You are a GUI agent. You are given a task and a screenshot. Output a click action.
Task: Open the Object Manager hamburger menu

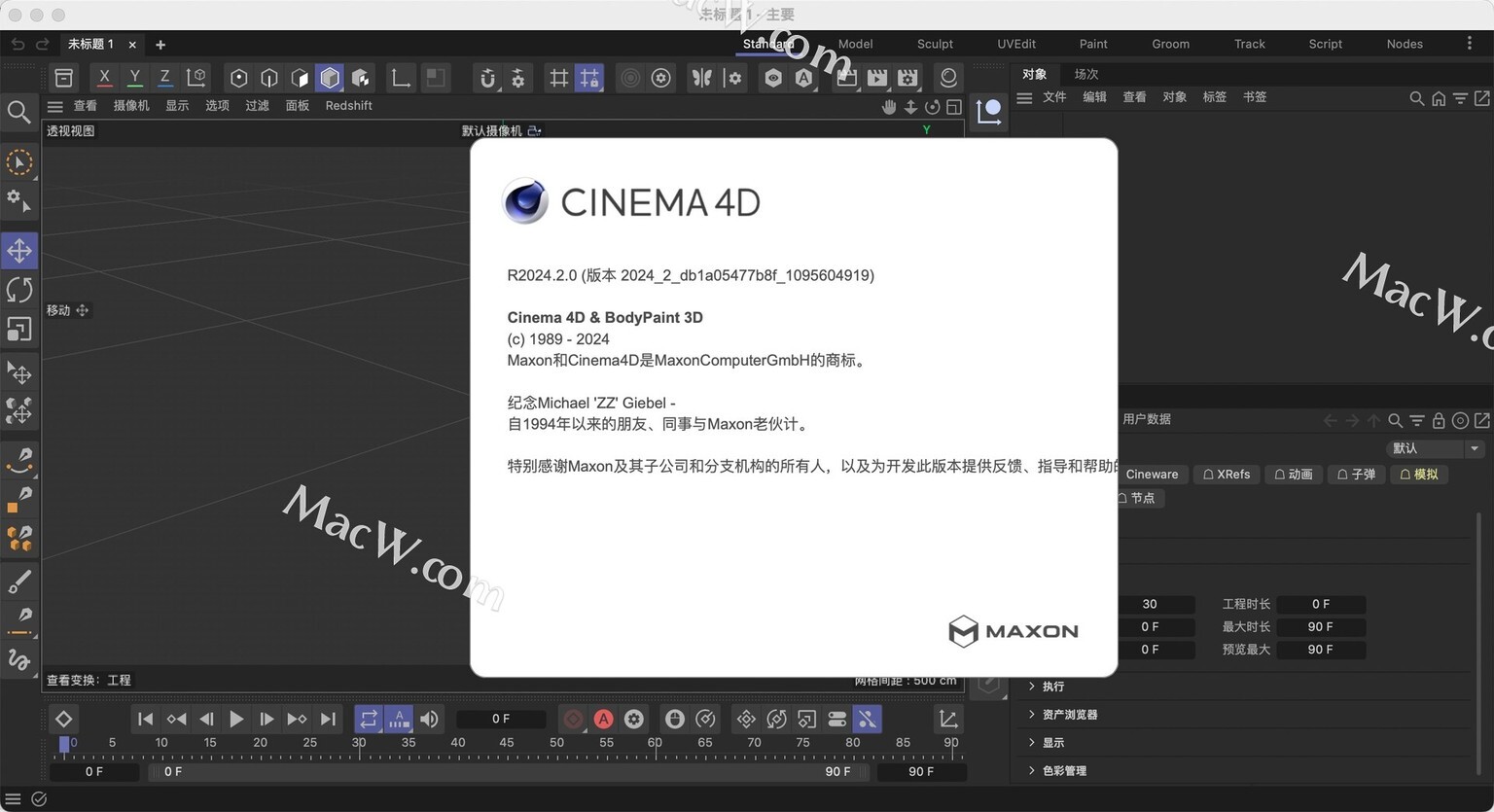(x=1024, y=98)
